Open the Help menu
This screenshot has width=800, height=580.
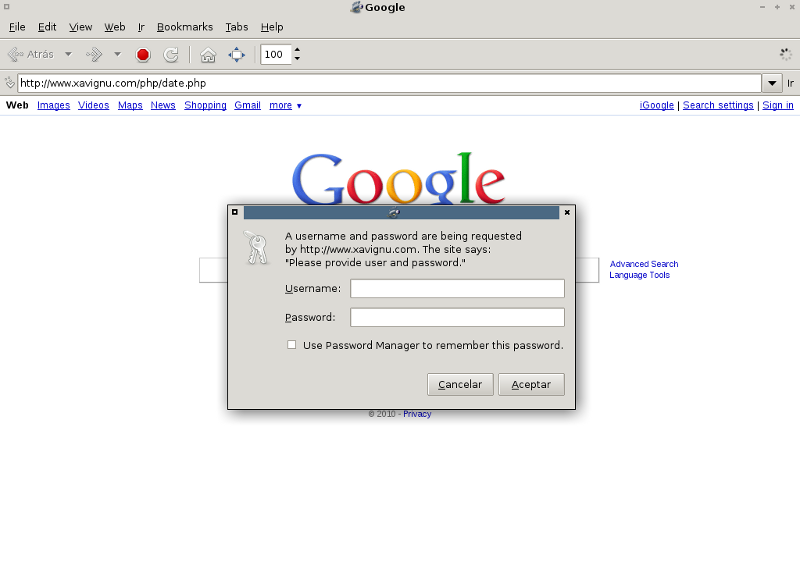pos(272,27)
